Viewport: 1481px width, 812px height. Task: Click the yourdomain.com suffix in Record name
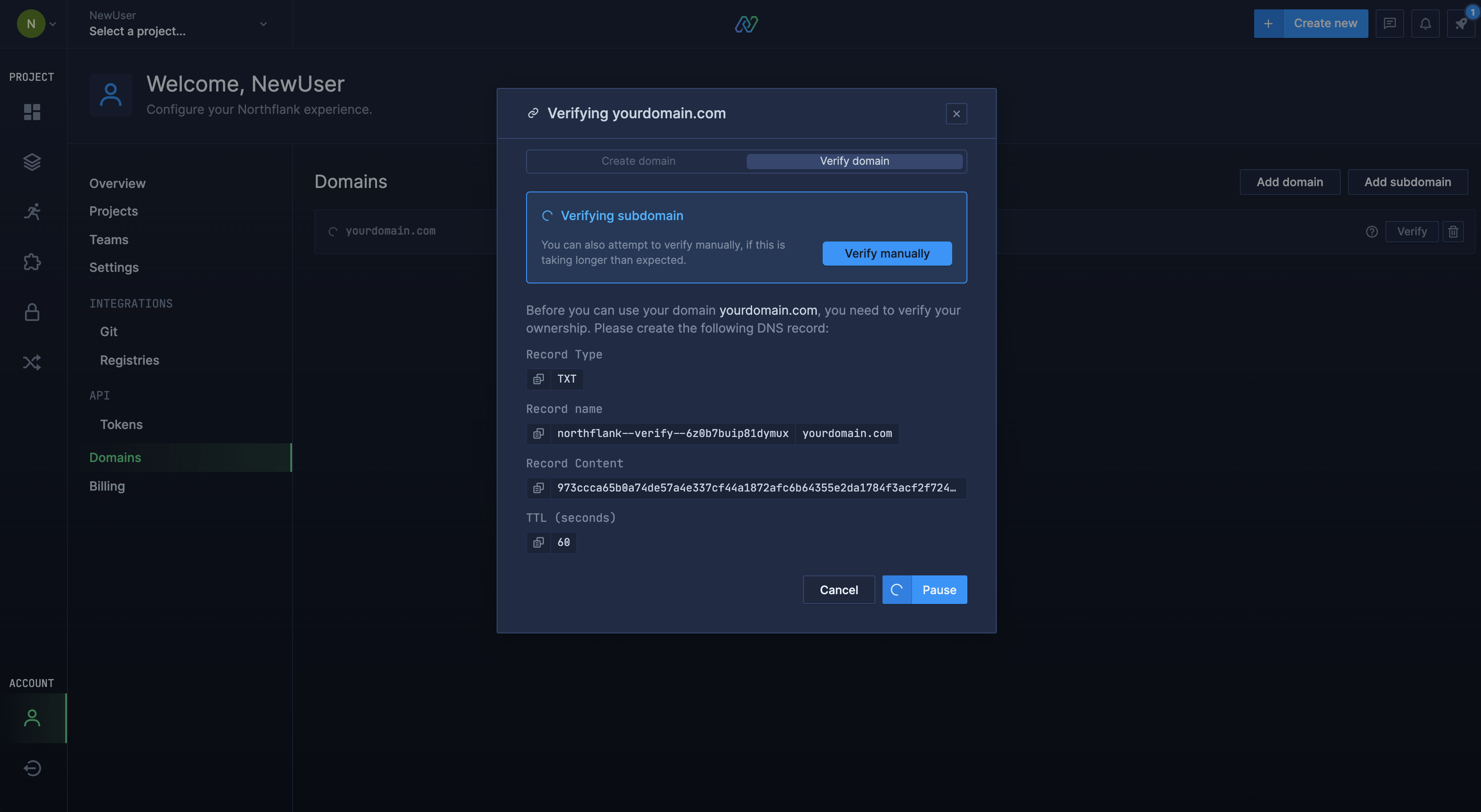pyautogui.click(x=847, y=433)
